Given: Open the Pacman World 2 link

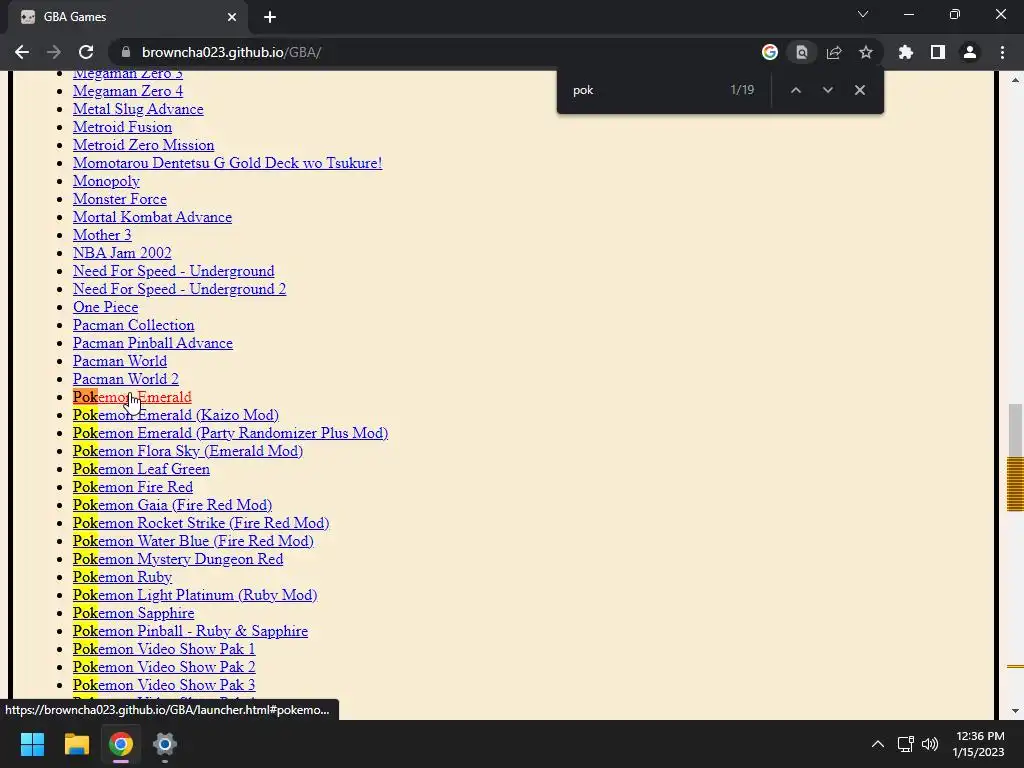Looking at the screenshot, I should point(125,379).
